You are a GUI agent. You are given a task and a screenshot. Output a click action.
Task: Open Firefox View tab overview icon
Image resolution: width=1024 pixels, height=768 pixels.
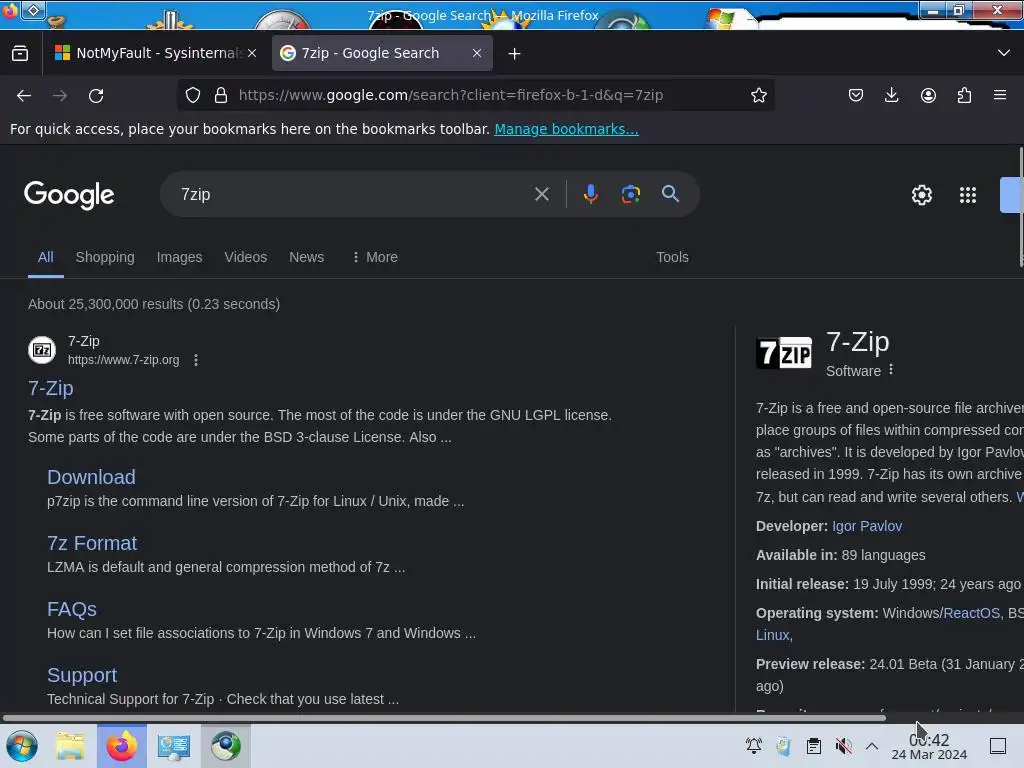[20, 54]
